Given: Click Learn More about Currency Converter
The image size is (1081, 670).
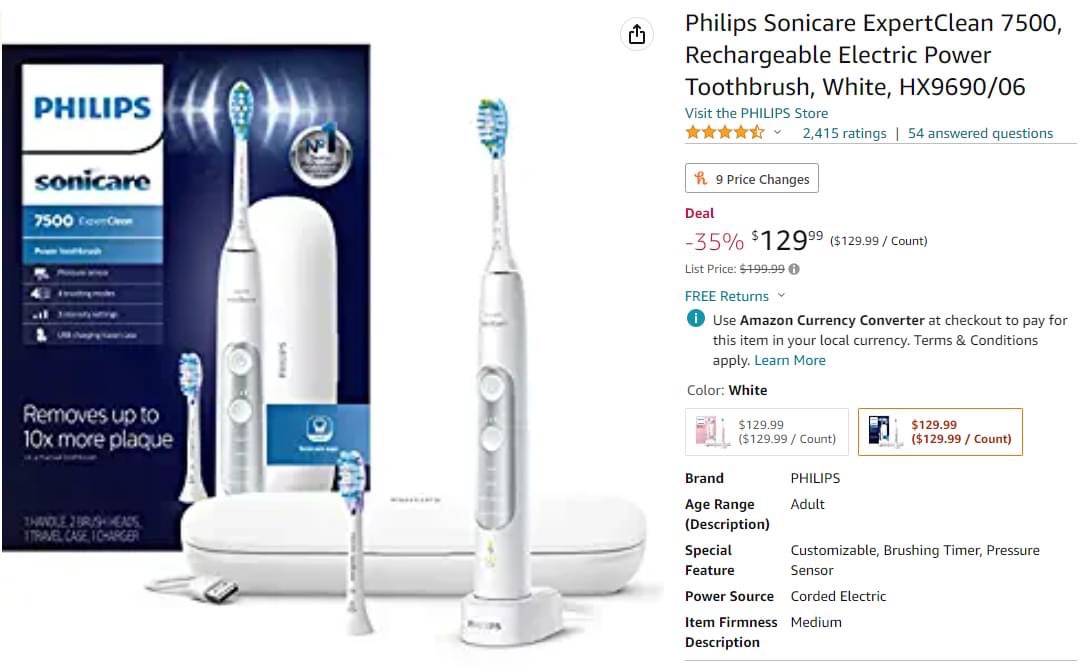Looking at the screenshot, I should [x=789, y=361].
